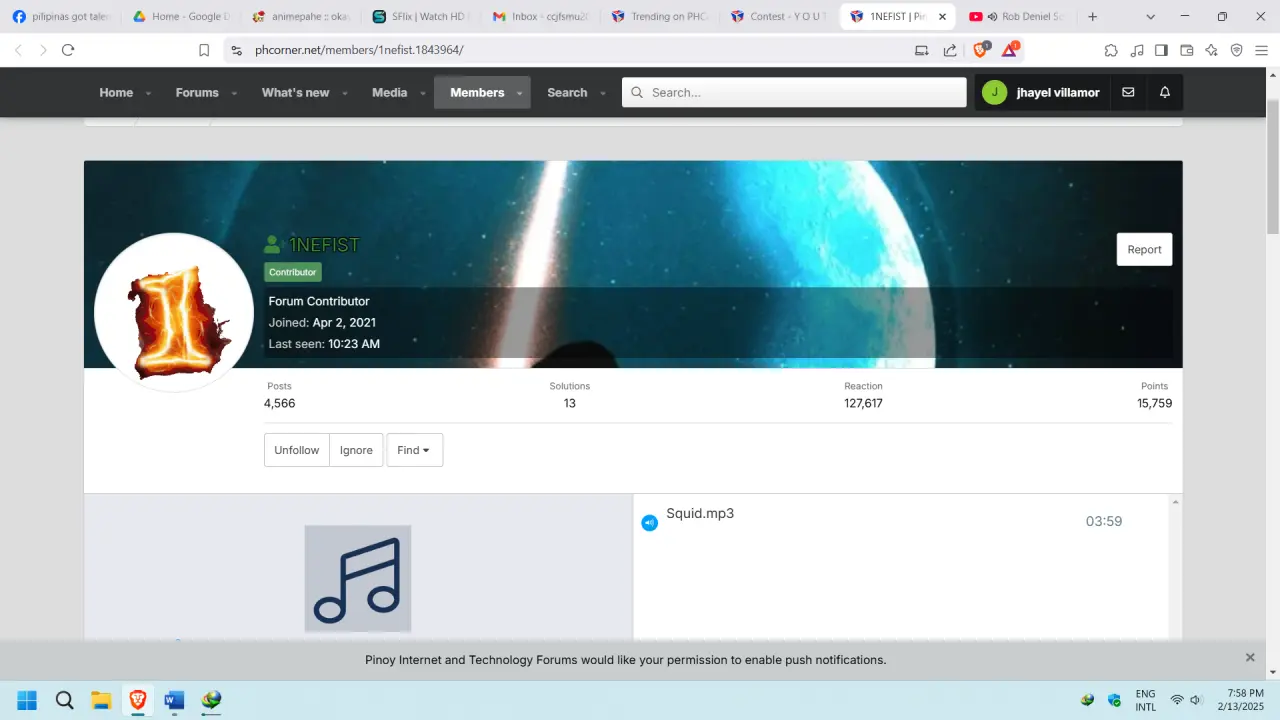Click the 1NEFIST profile avatar
The image size is (1280, 720).
click(174, 313)
